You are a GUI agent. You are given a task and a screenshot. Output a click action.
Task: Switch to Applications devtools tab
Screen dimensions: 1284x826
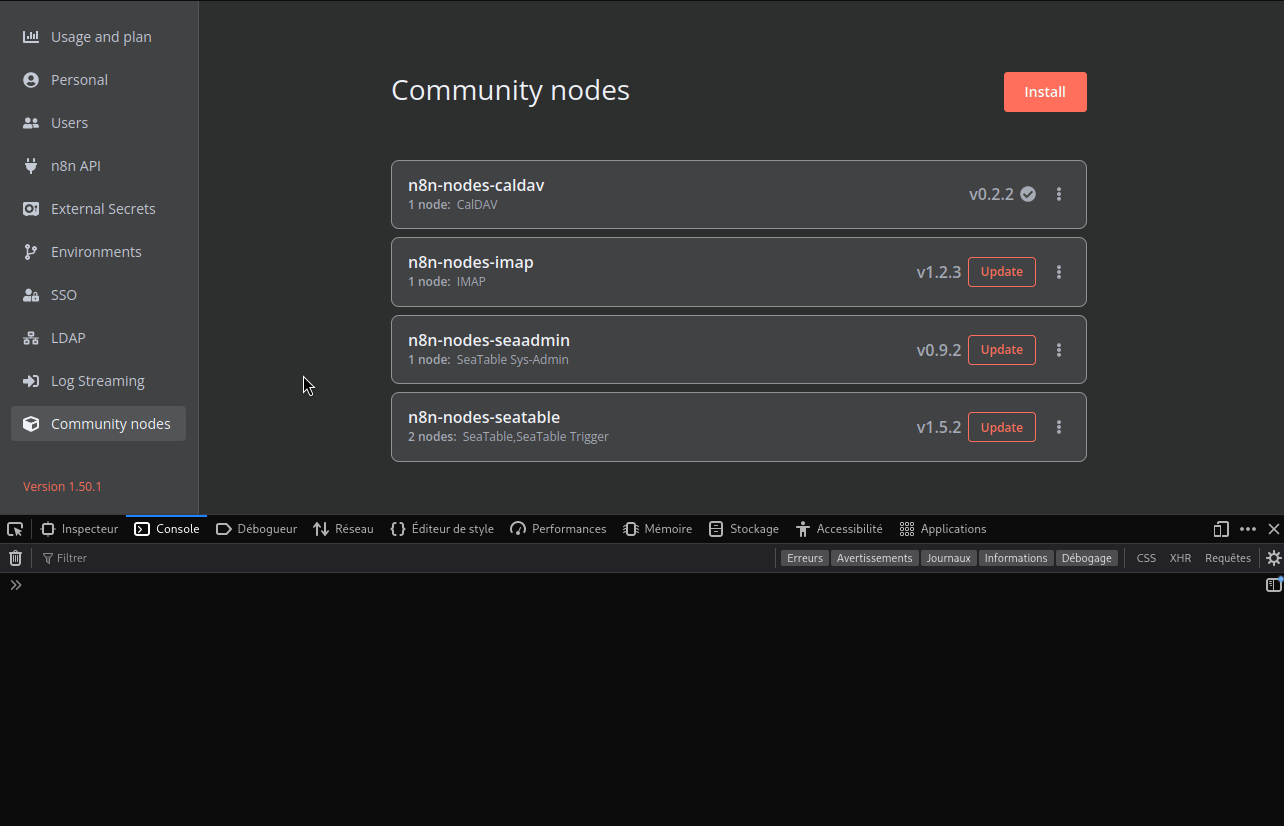(x=943, y=529)
